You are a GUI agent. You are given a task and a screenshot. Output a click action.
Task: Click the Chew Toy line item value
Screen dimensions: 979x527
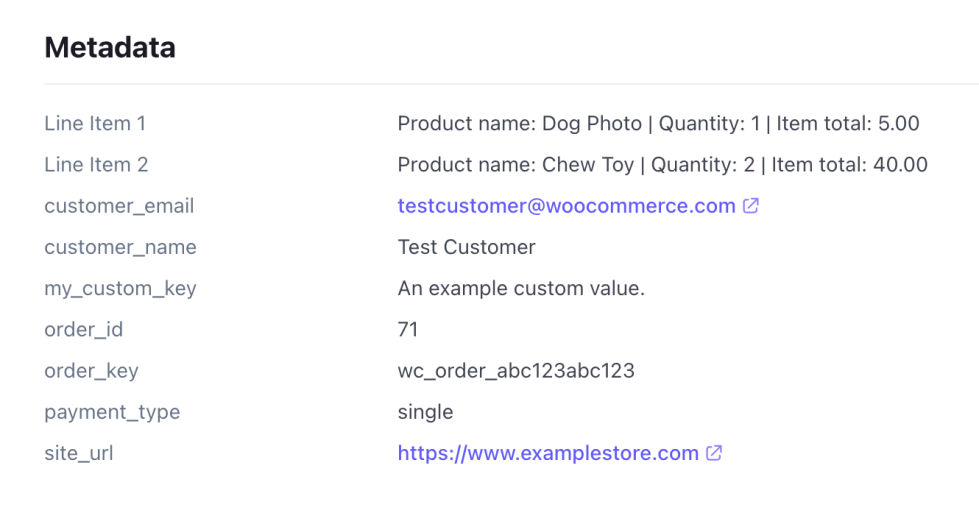tap(662, 165)
